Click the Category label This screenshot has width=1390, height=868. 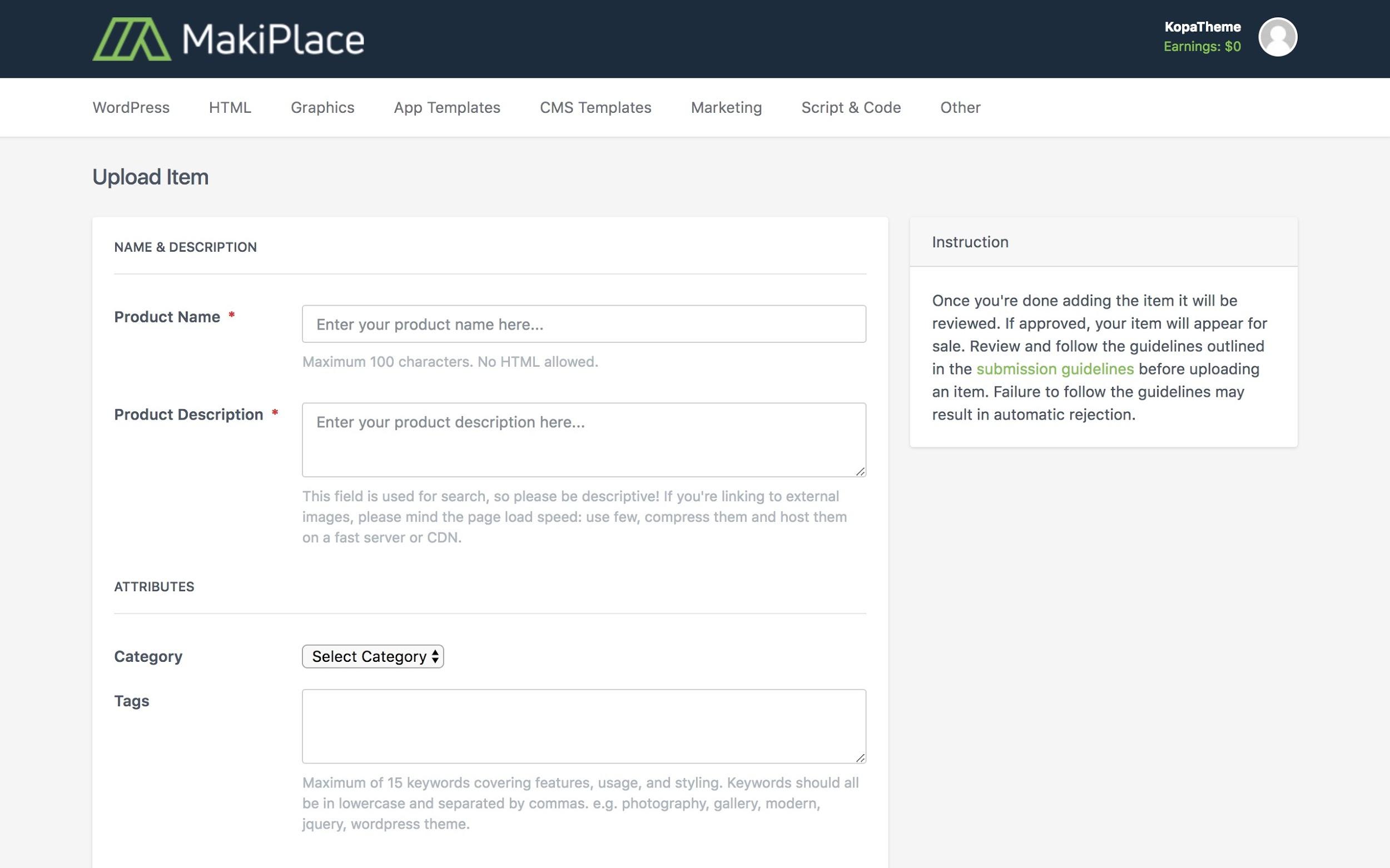point(148,656)
